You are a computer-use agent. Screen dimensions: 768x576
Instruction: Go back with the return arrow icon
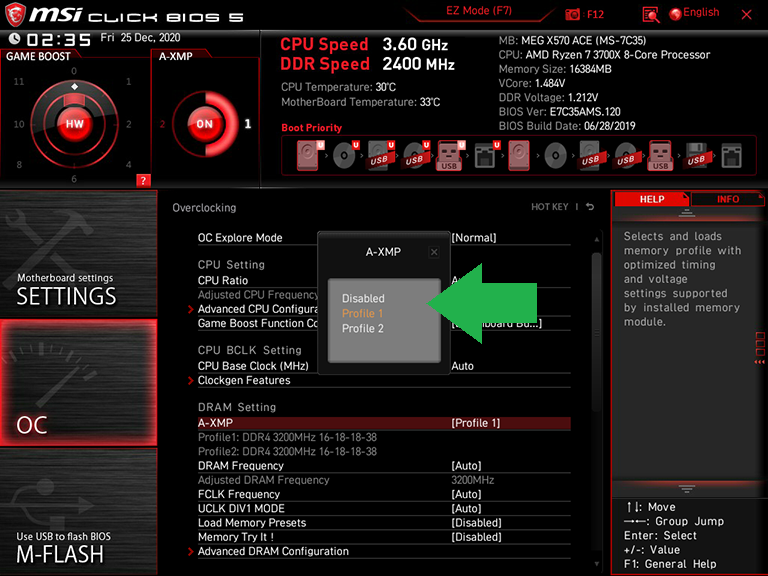[x=590, y=207]
